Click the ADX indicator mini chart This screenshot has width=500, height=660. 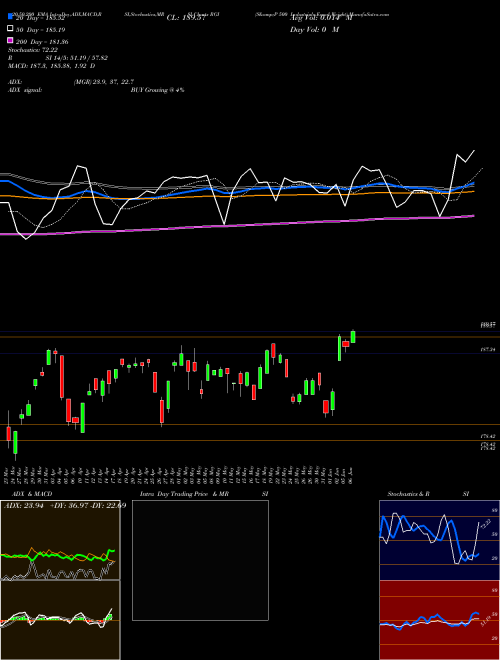point(60,540)
